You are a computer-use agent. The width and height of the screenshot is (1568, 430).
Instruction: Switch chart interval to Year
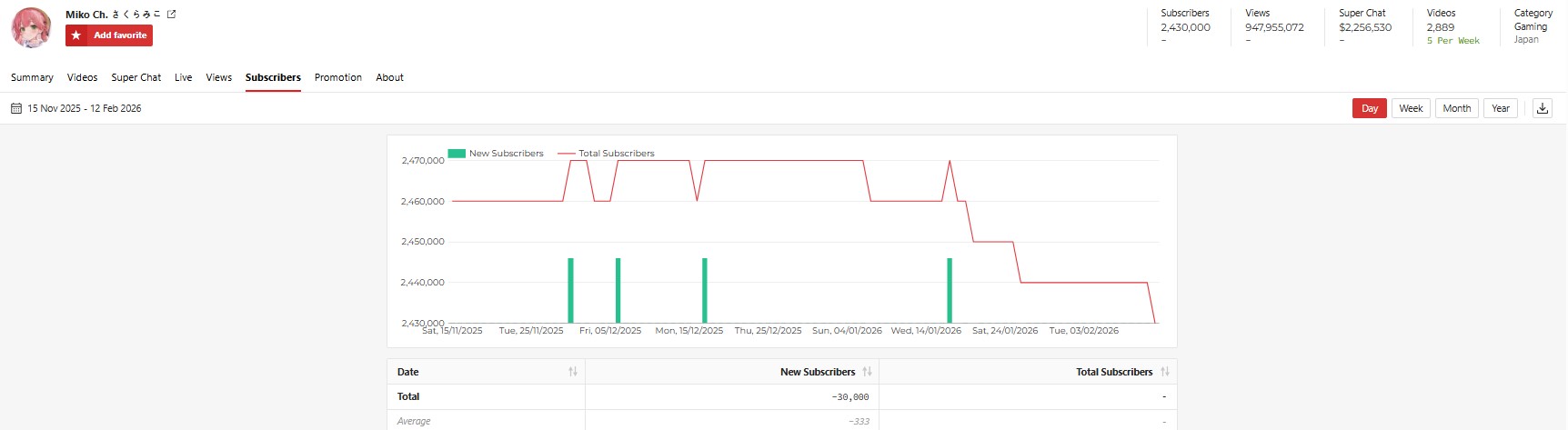coord(1501,108)
